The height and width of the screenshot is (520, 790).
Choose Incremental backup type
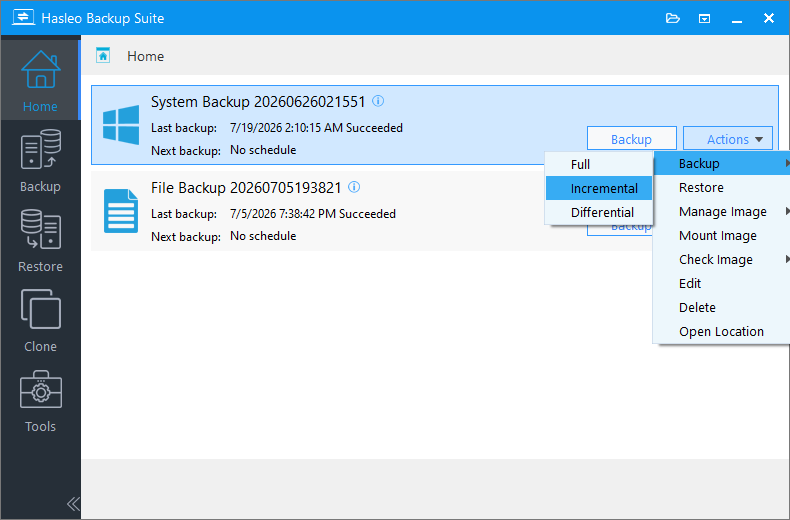(599, 188)
